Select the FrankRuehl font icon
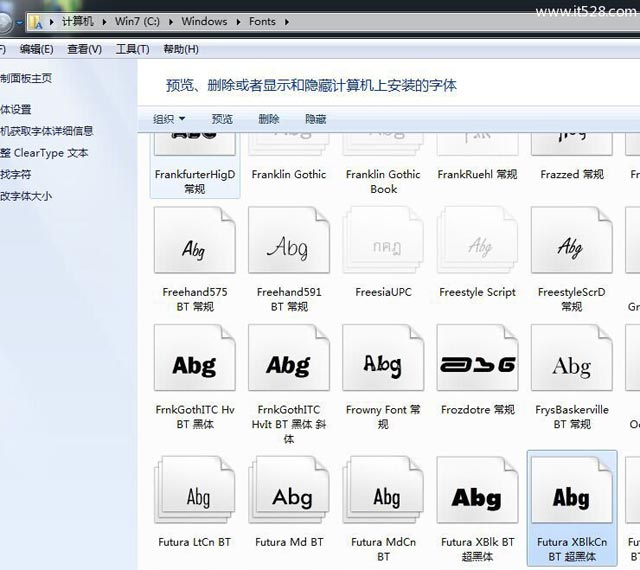 coord(478,144)
